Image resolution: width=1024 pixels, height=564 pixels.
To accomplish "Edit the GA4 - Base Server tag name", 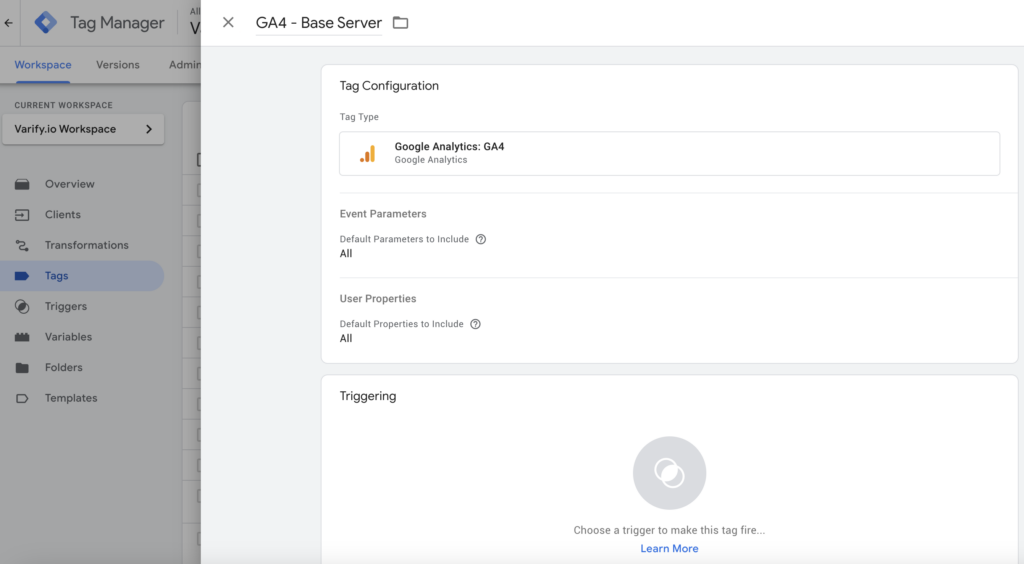I will tap(319, 23).
